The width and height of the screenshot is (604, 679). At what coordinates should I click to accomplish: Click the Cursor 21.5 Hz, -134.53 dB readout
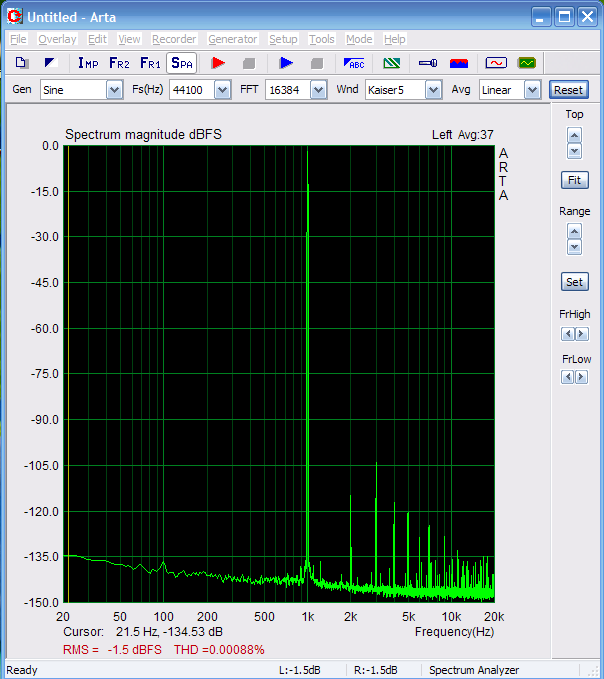pos(143,632)
